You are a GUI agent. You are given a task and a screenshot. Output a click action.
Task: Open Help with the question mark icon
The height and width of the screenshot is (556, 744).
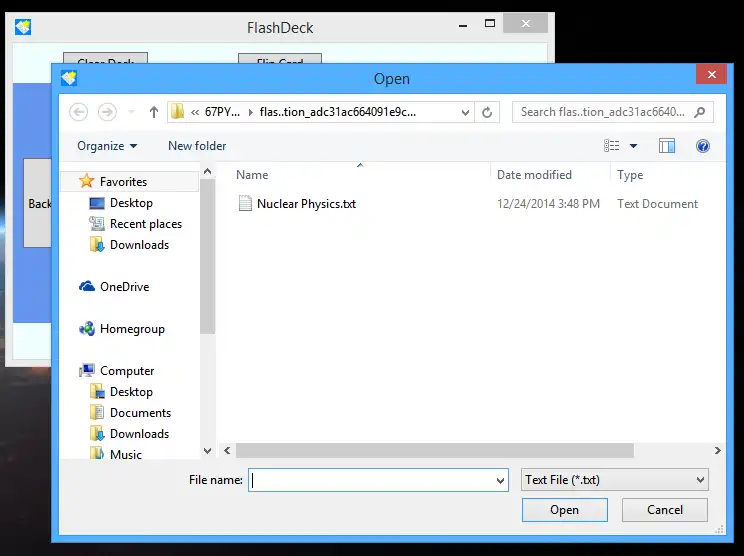click(x=703, y=146)
